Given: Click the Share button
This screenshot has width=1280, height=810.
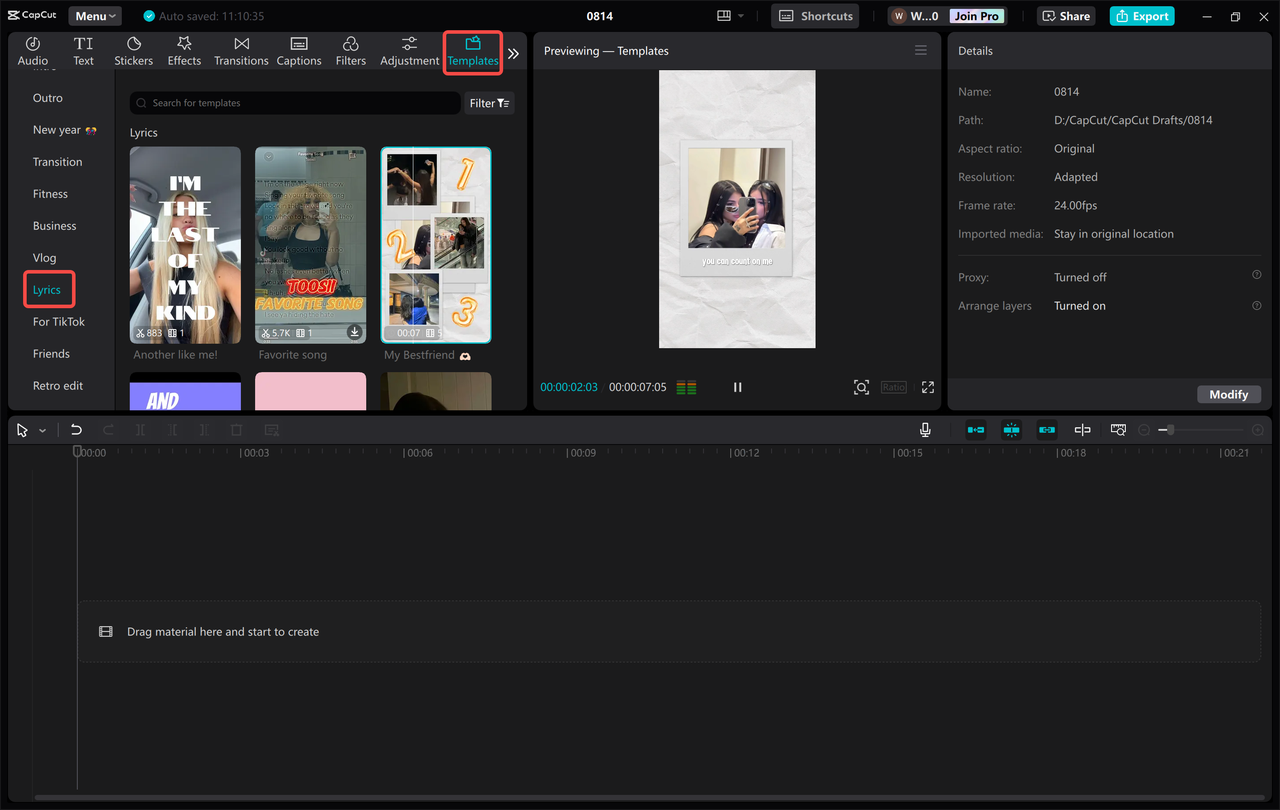Looking at the screenshot, I should pos(1066,16).
